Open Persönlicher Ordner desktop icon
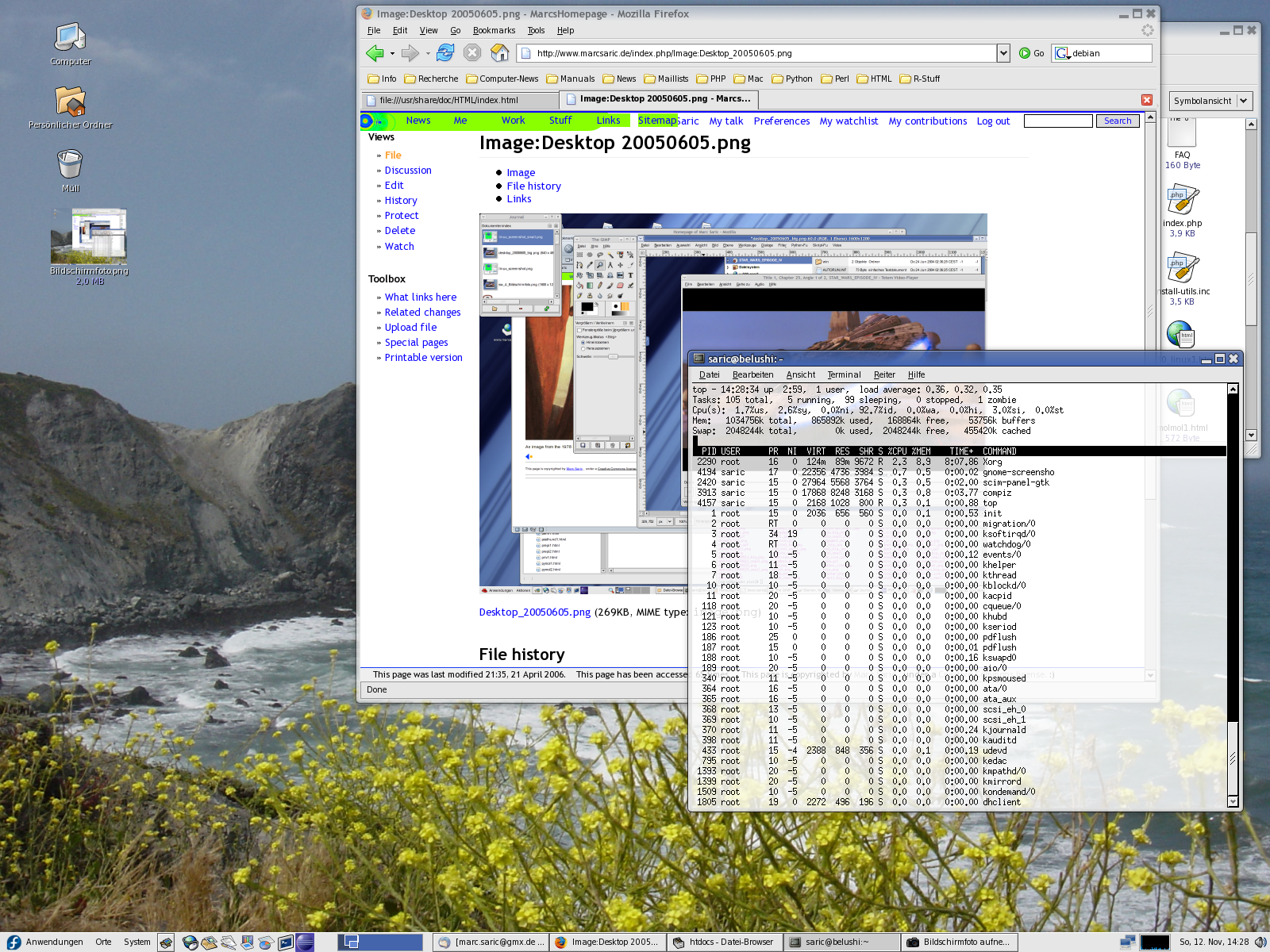This screenshot has height=952, width=1270. click(70, 102)
